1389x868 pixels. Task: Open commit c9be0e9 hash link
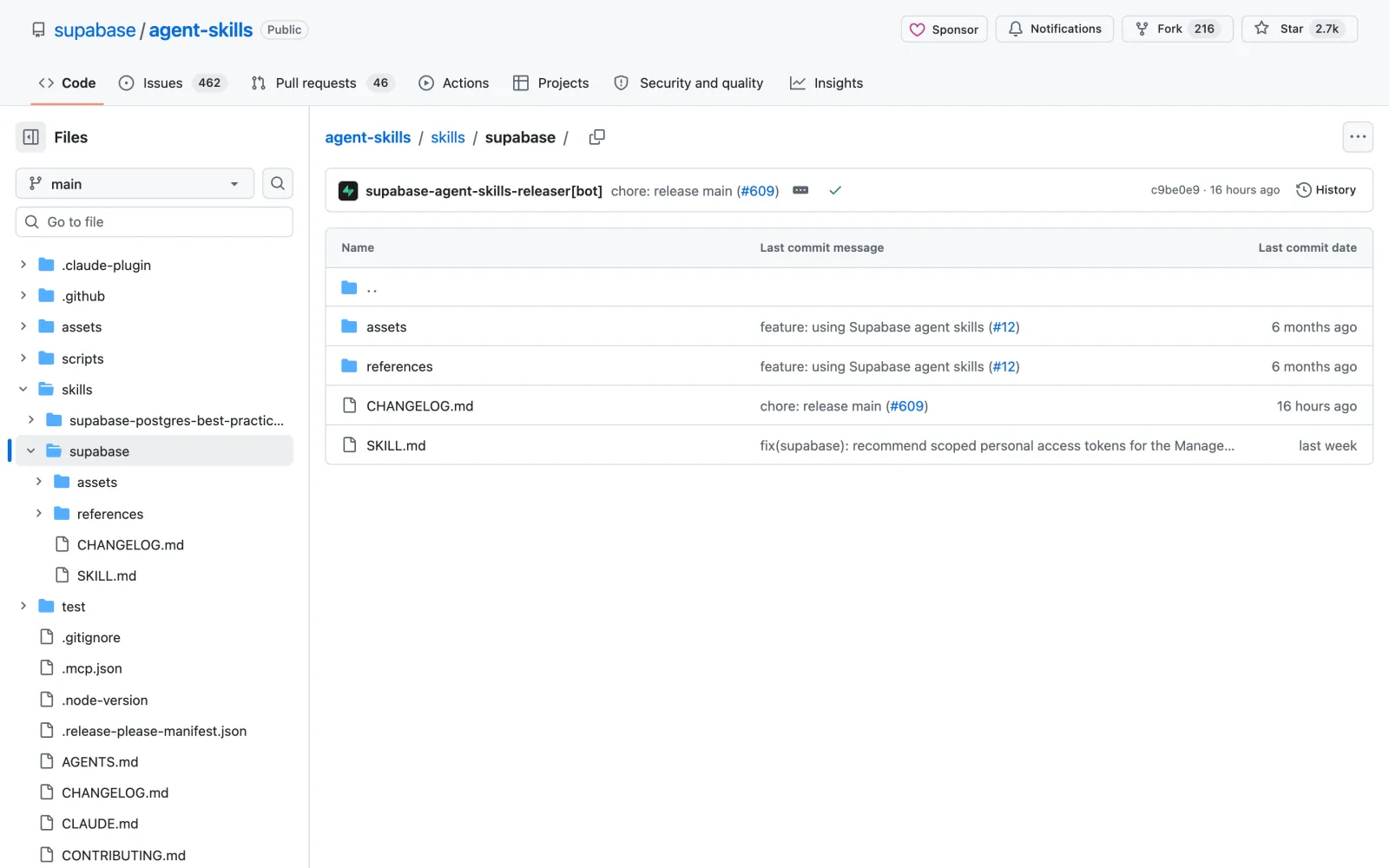(x=1175, y=190)
